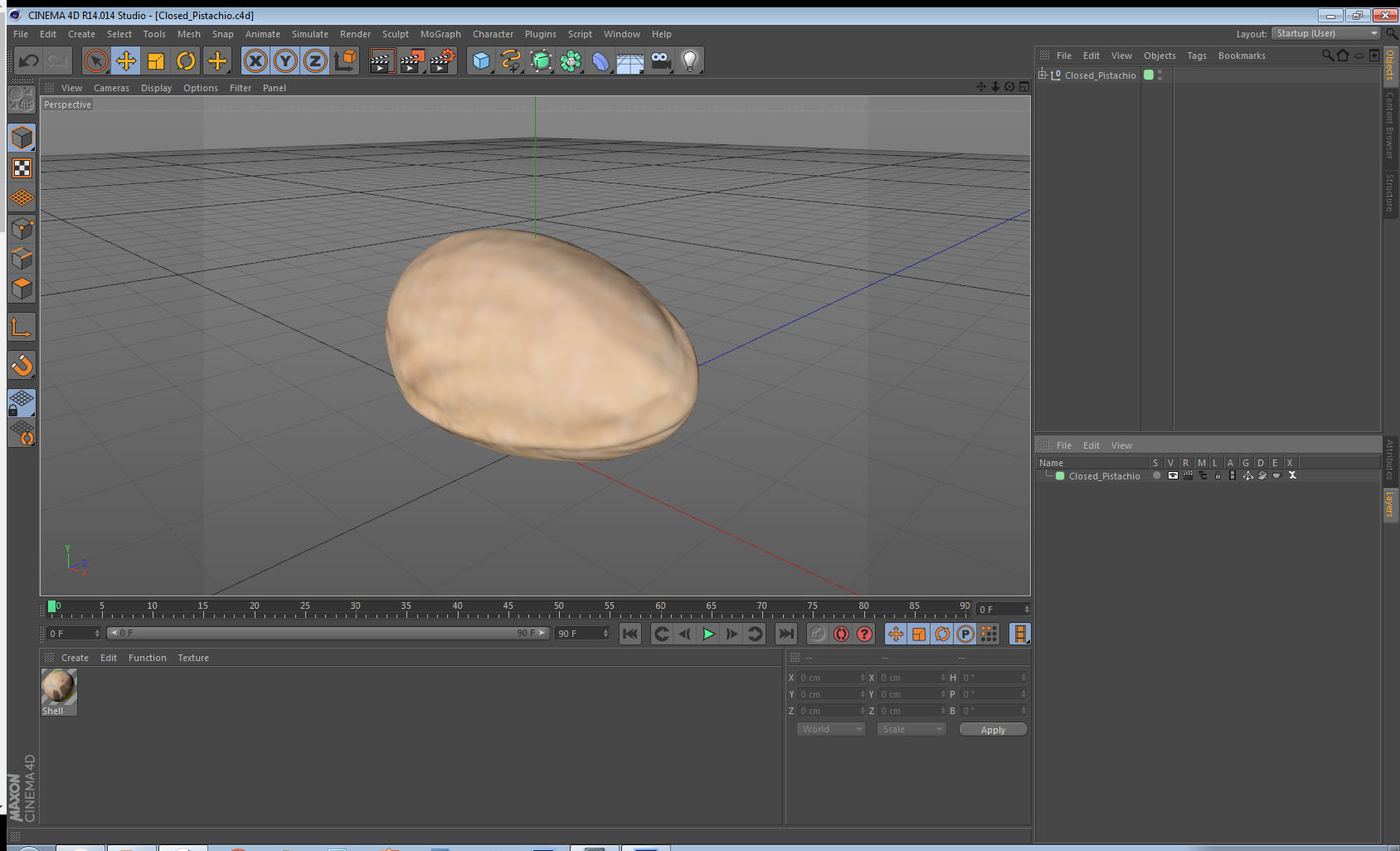Render to Picture Viewer icon

[412, 61]
